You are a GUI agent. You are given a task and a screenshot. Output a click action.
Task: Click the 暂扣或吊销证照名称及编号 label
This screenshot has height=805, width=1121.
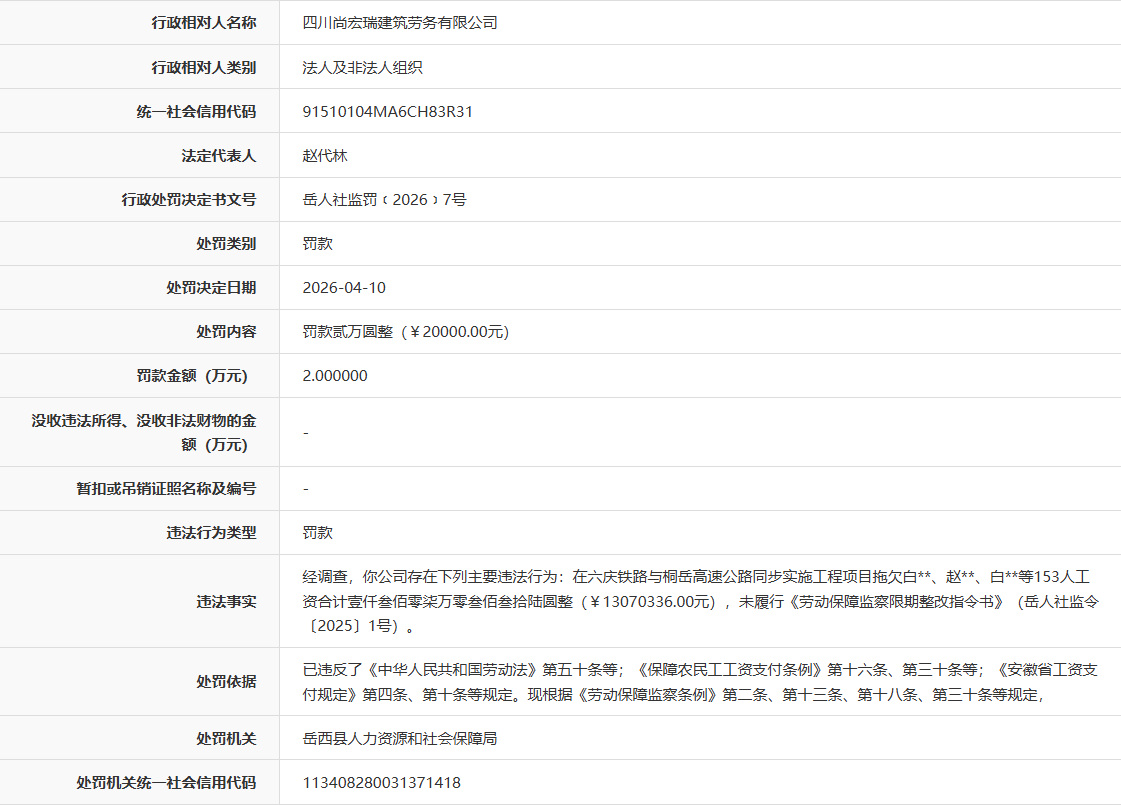pyautogui.click(x=167, y=489)
